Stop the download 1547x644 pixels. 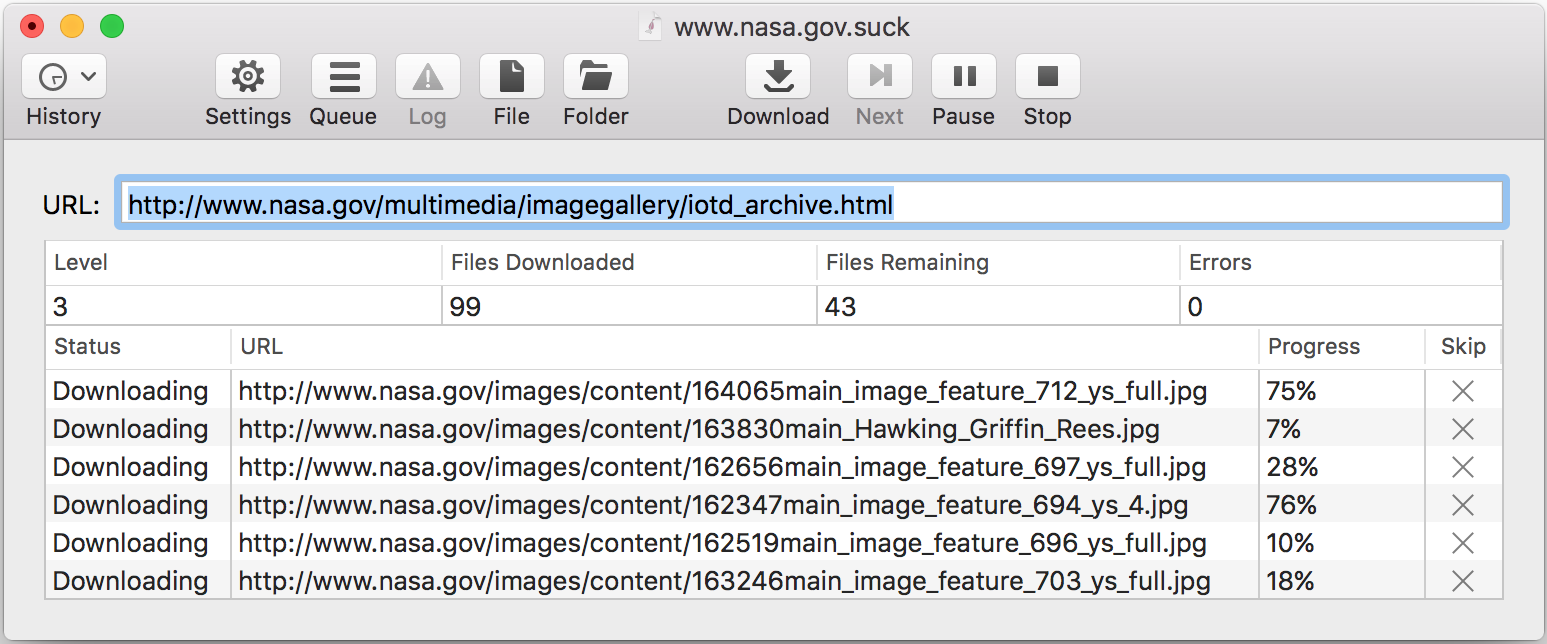(1048, 77)
